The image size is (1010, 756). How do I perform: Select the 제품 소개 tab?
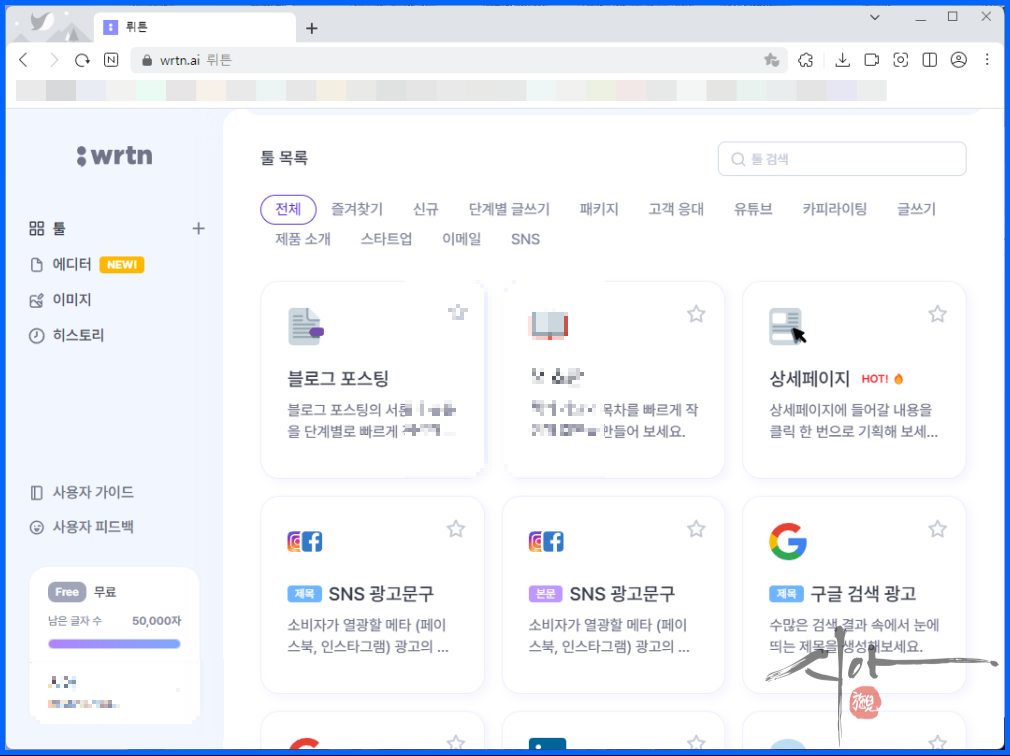303,239
